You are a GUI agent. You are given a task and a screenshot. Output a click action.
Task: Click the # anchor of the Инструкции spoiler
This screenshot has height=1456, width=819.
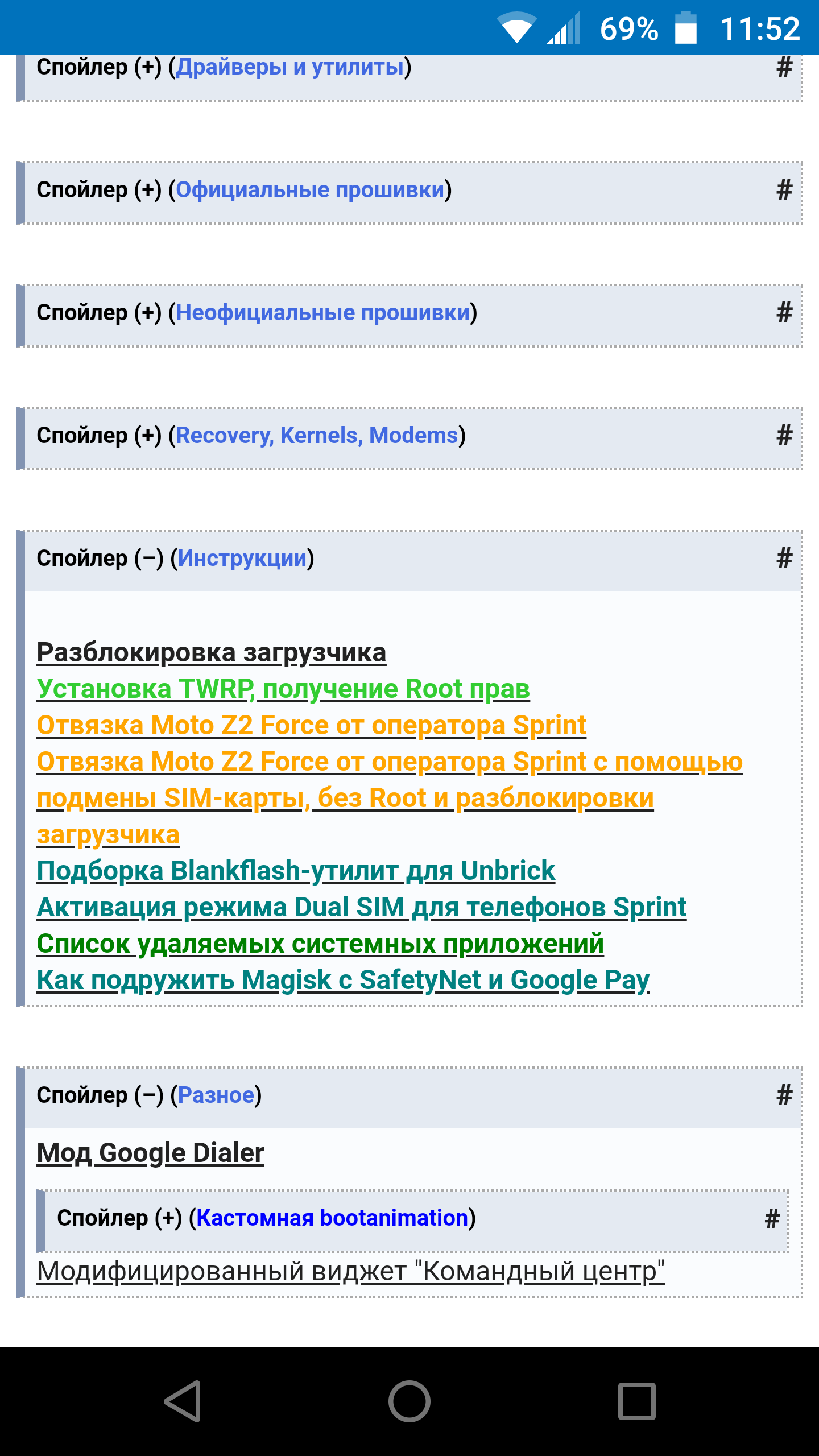pyautogui.click(x=784, y=559)
